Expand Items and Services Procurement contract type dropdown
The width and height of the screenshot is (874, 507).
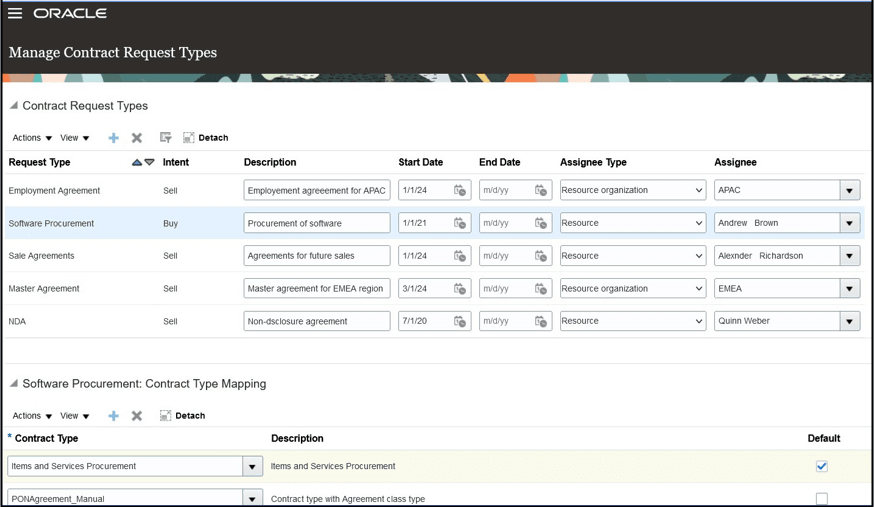pyautogui.click(x=252, y=466)
